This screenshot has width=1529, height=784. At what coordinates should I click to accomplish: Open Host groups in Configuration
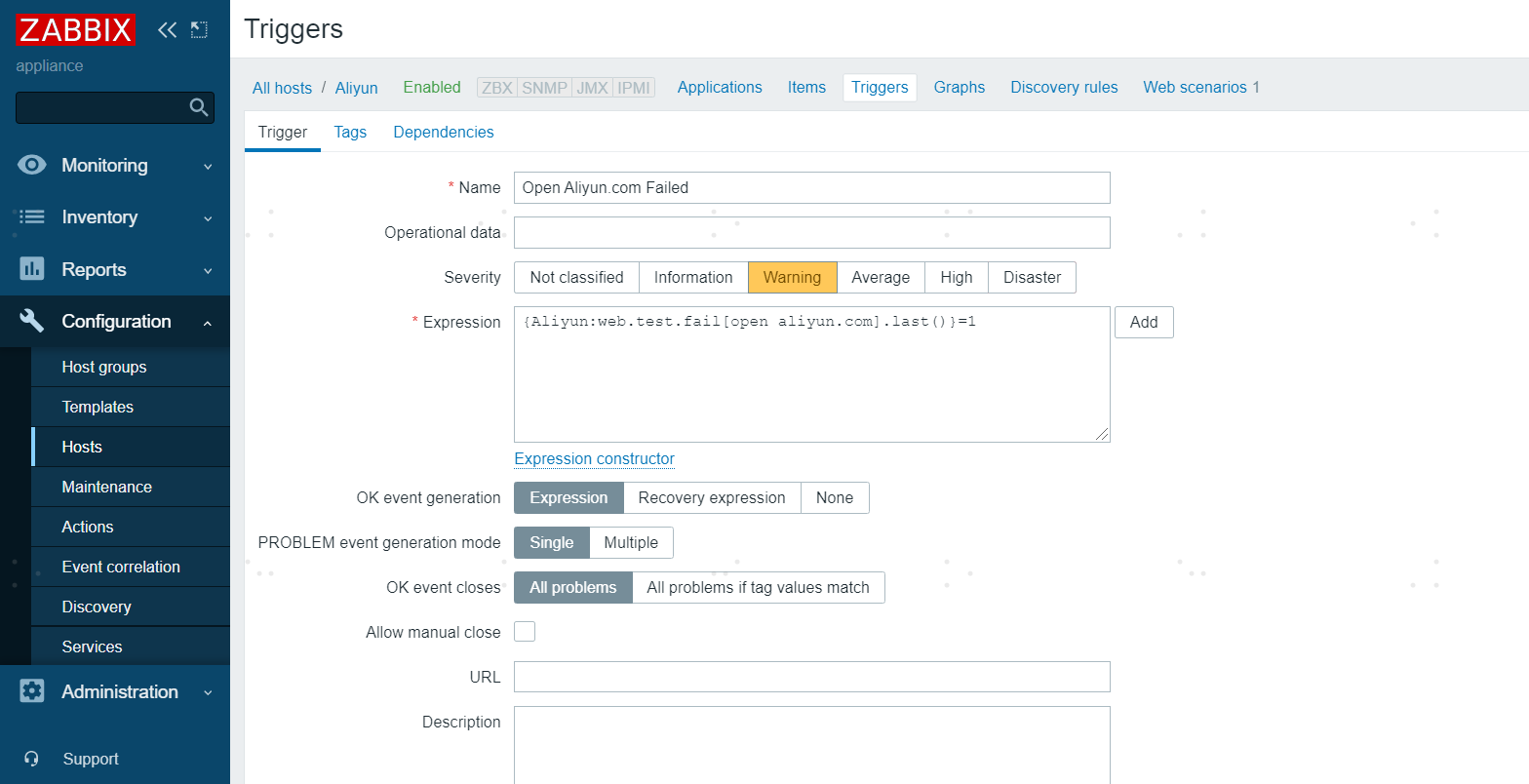point(131,367)
